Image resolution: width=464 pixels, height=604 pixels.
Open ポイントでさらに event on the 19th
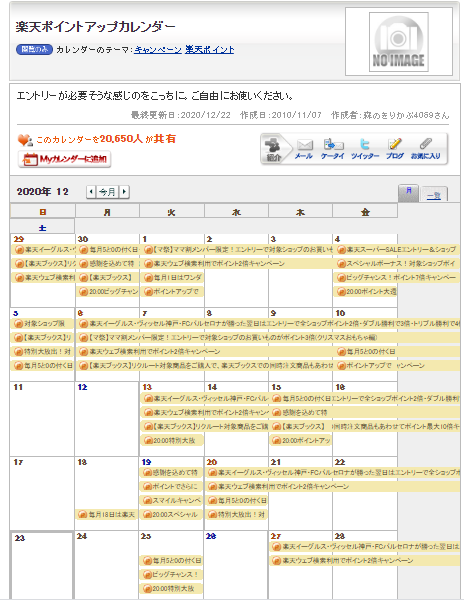[x=172, y=486]
